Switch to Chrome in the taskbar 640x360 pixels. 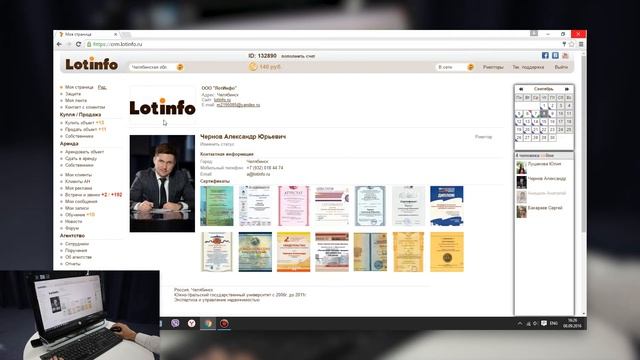coord(208,323)
